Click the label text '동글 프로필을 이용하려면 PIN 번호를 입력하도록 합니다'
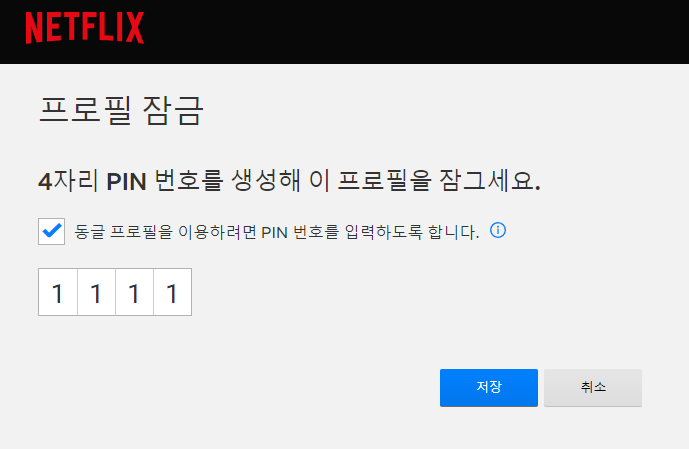689x449 pixels. [276, 232]
